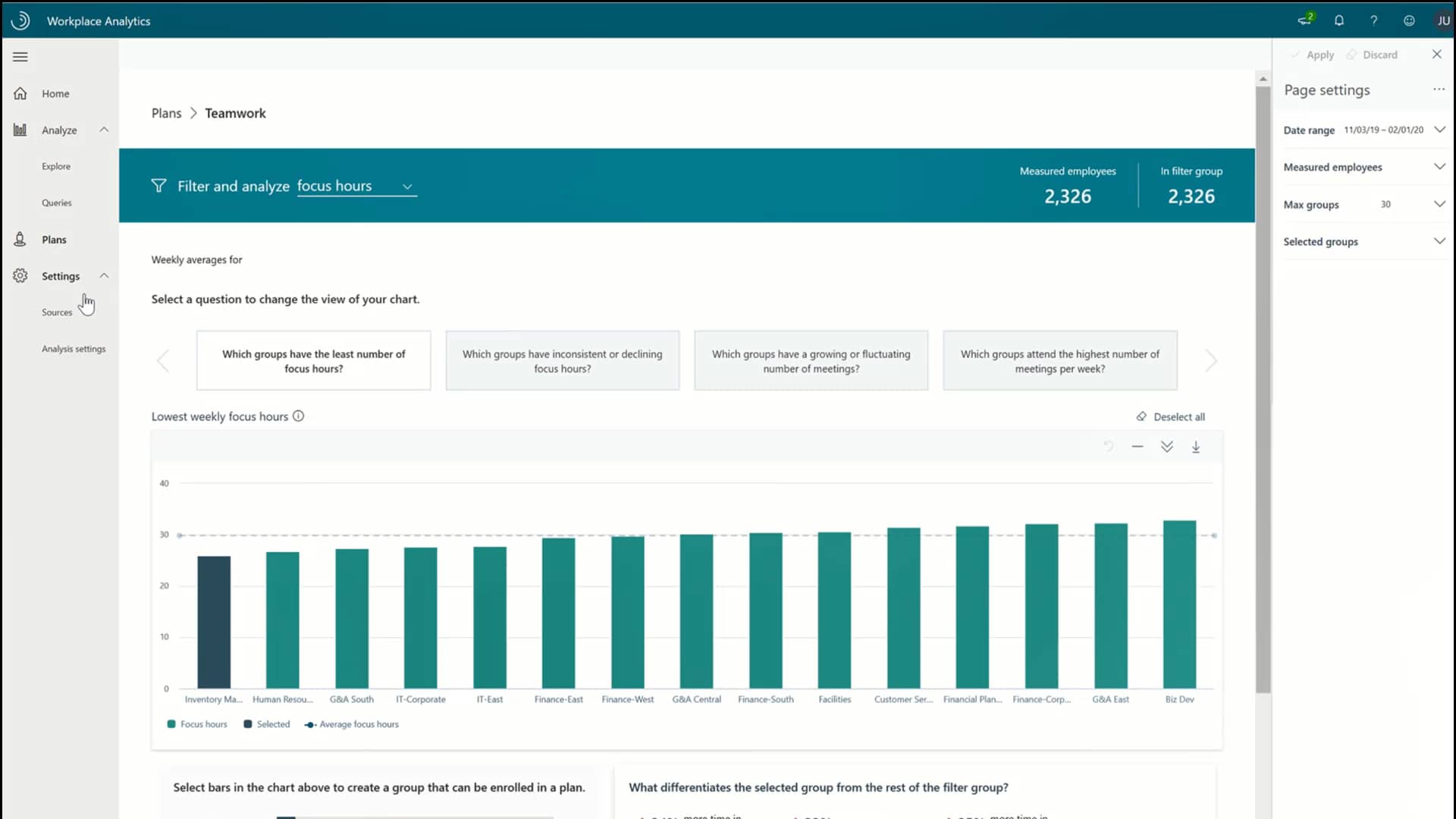Select inconsistent or declining focus hours question
1456x819 pixels.
tap(562, 361)
